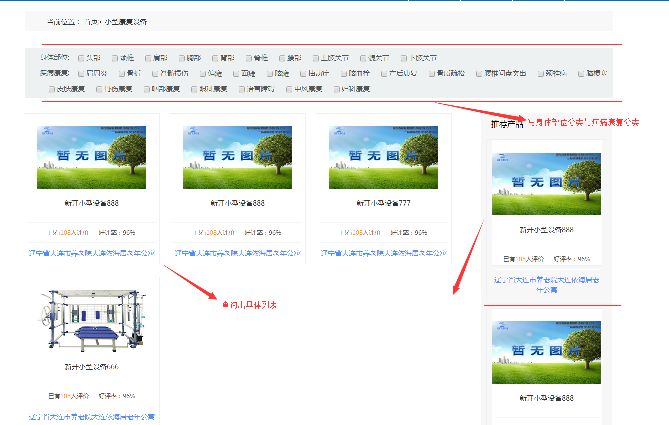
Task: Open the second product's 暂无图片 thumbnail in the list
Action: (x=237, y=158)
